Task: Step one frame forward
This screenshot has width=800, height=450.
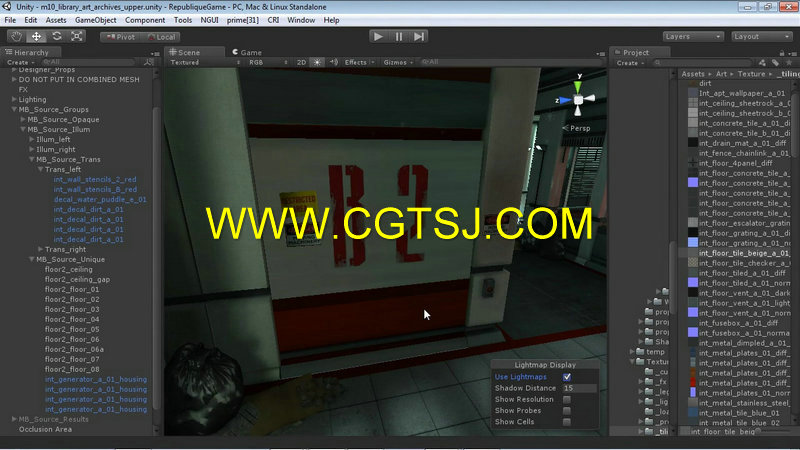Action: coord(419,36)
